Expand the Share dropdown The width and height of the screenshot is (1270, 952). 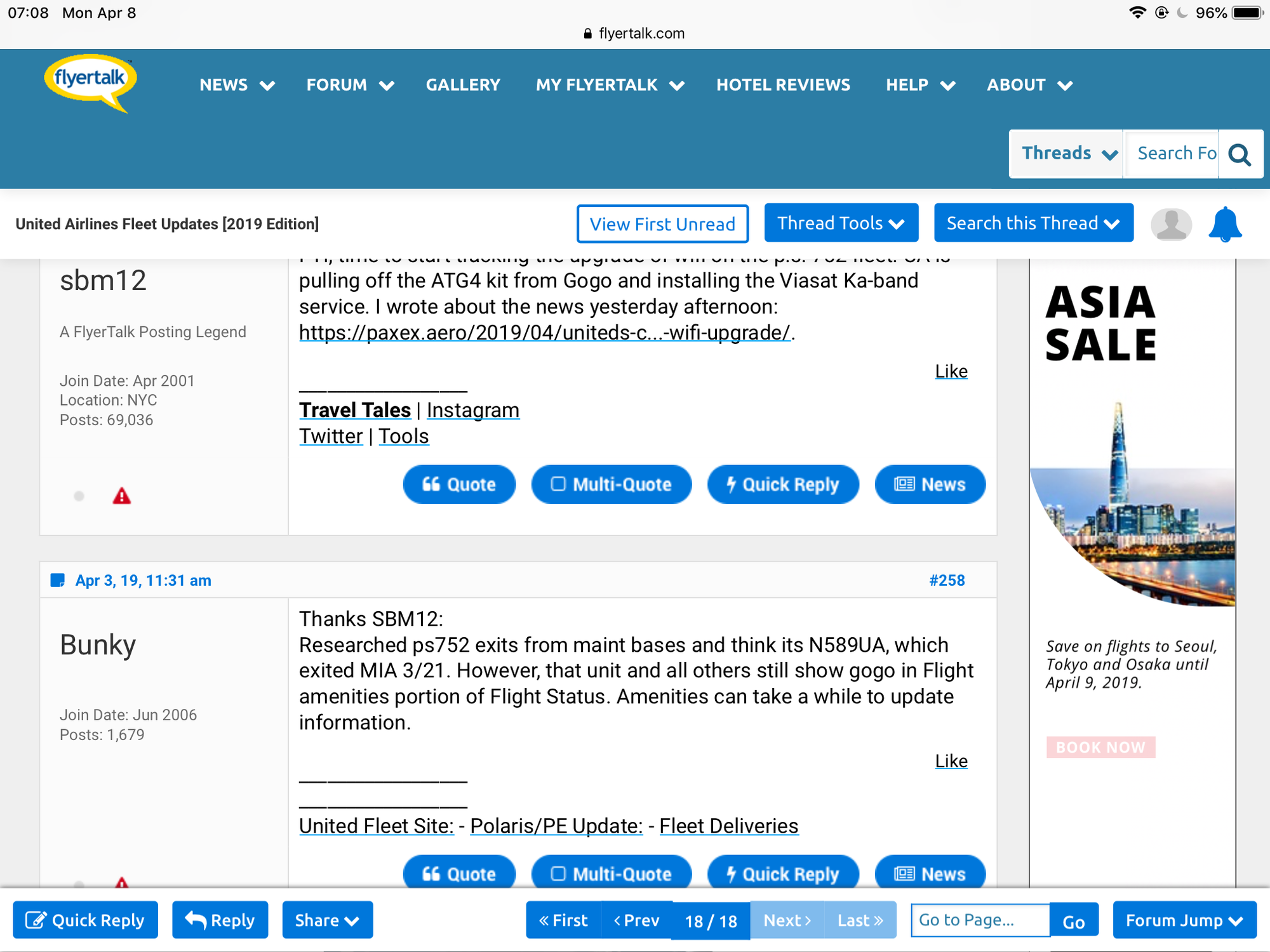[x=327, y=920]
